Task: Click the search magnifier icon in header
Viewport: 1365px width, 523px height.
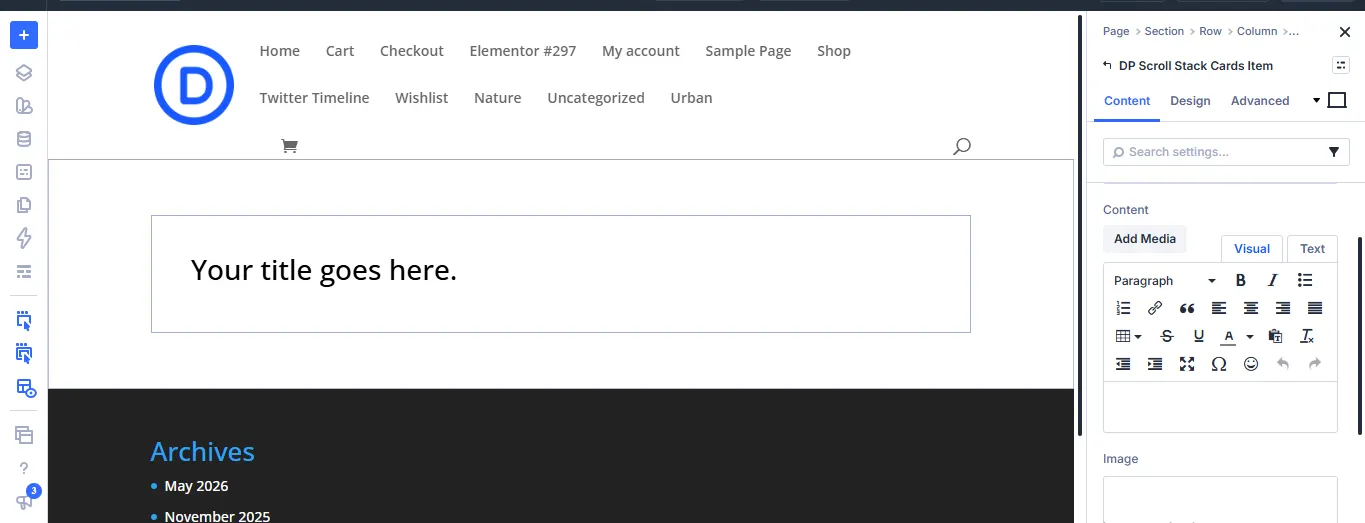Action: pyautogui.click(x=961, y=147)
